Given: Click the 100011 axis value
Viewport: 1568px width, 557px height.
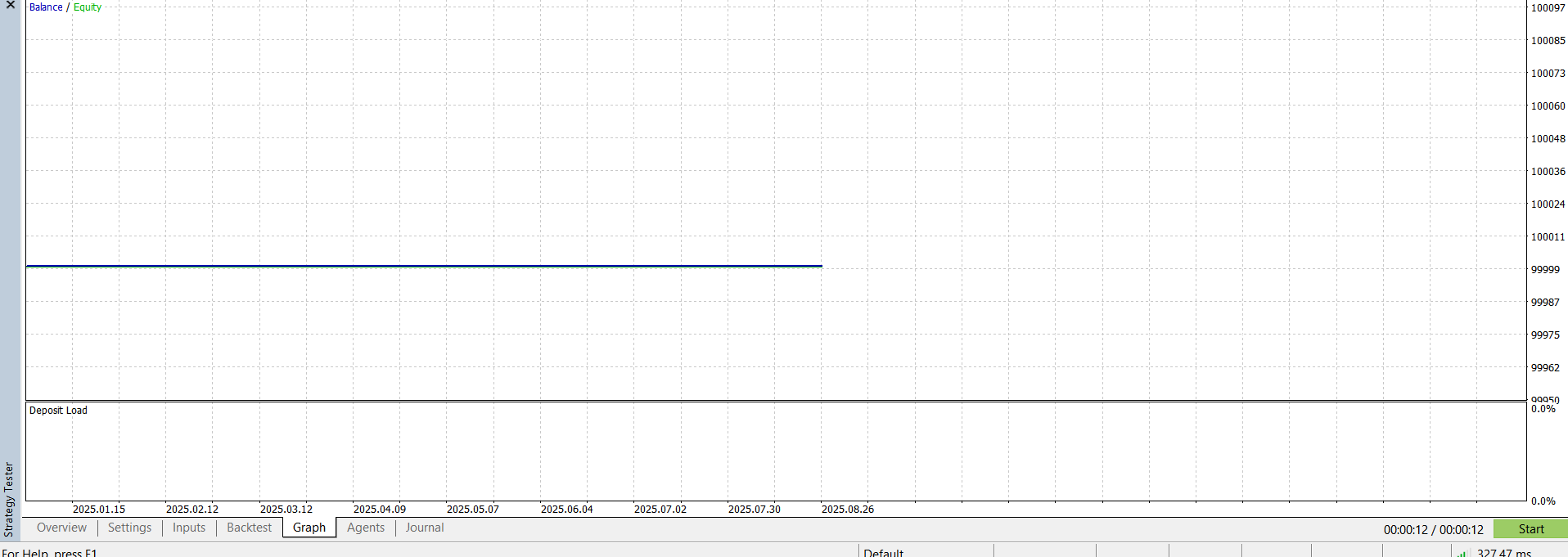Looking at the screenshot, I should (1548, 236).
